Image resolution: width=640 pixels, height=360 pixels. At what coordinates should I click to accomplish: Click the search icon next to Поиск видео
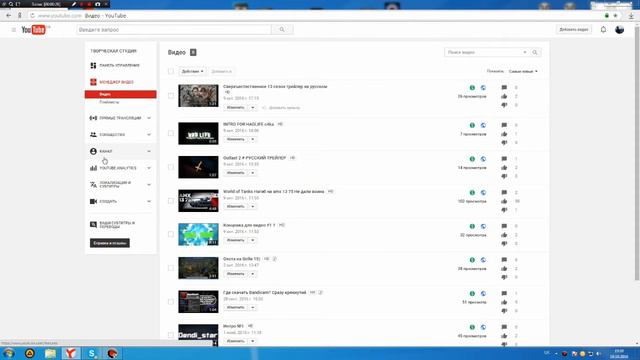coord(535,52)
